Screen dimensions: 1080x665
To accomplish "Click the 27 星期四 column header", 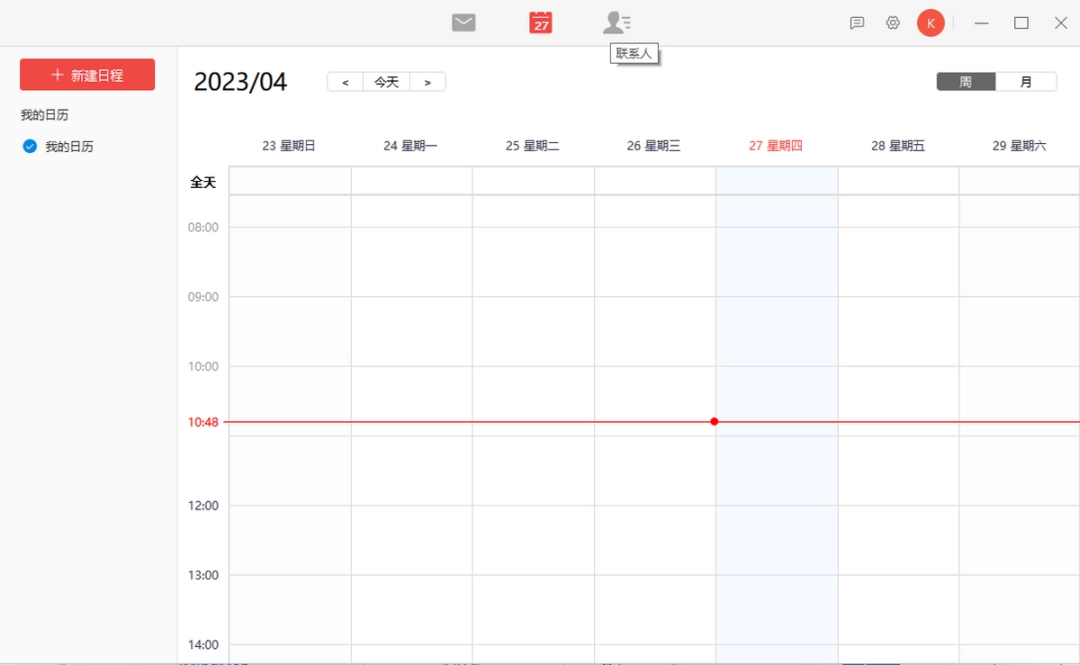I will [x=775, y=144].
